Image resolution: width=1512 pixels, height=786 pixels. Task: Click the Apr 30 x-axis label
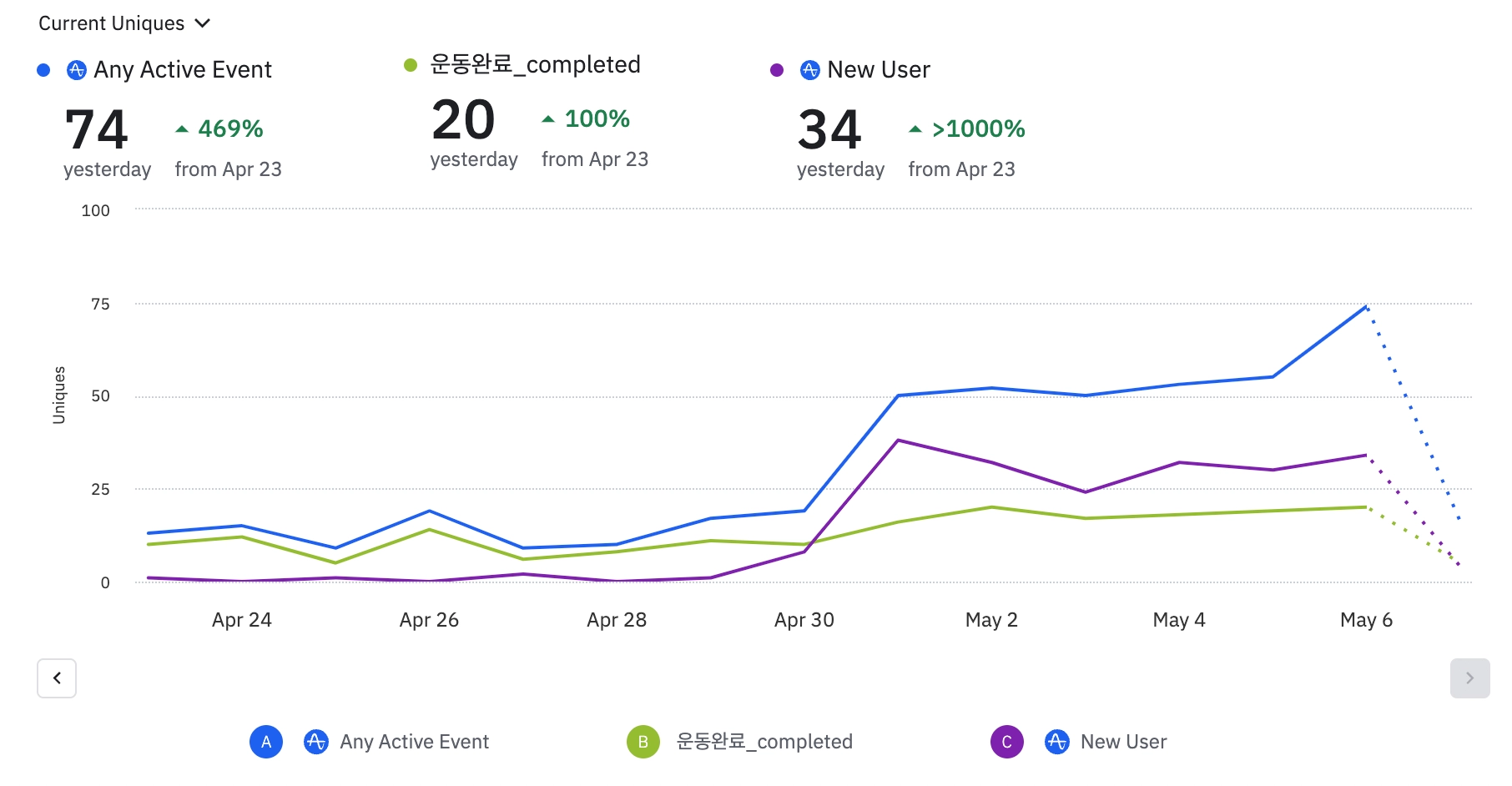tap(804, 620)
